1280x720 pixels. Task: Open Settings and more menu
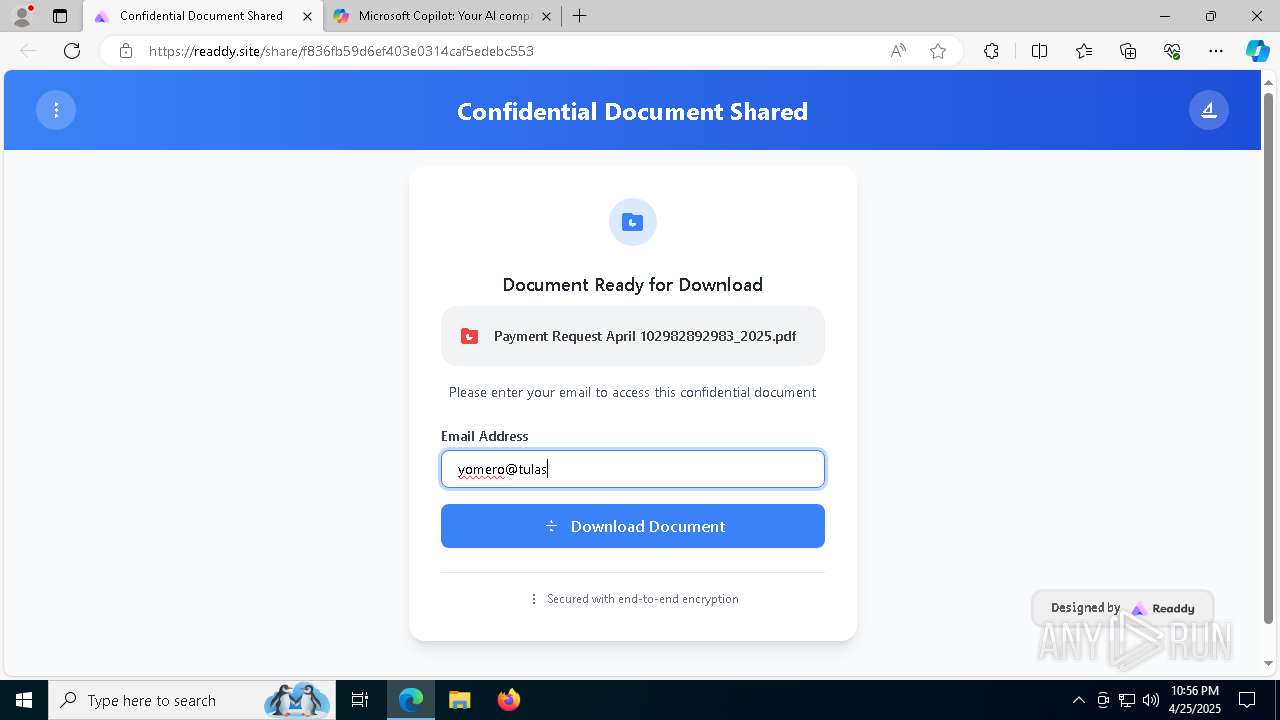1216,51
